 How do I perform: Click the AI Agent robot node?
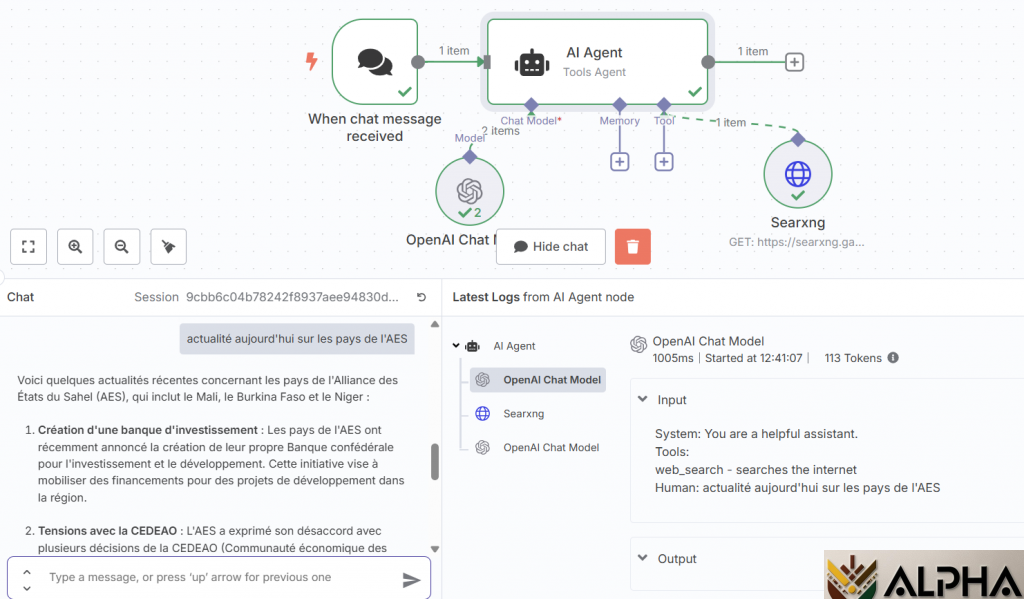598,62
